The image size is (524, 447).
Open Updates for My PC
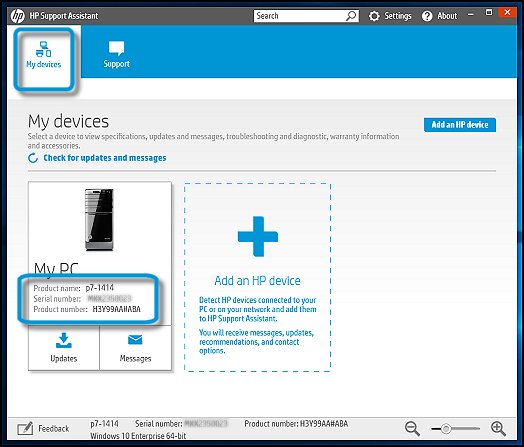coord(63,348)
